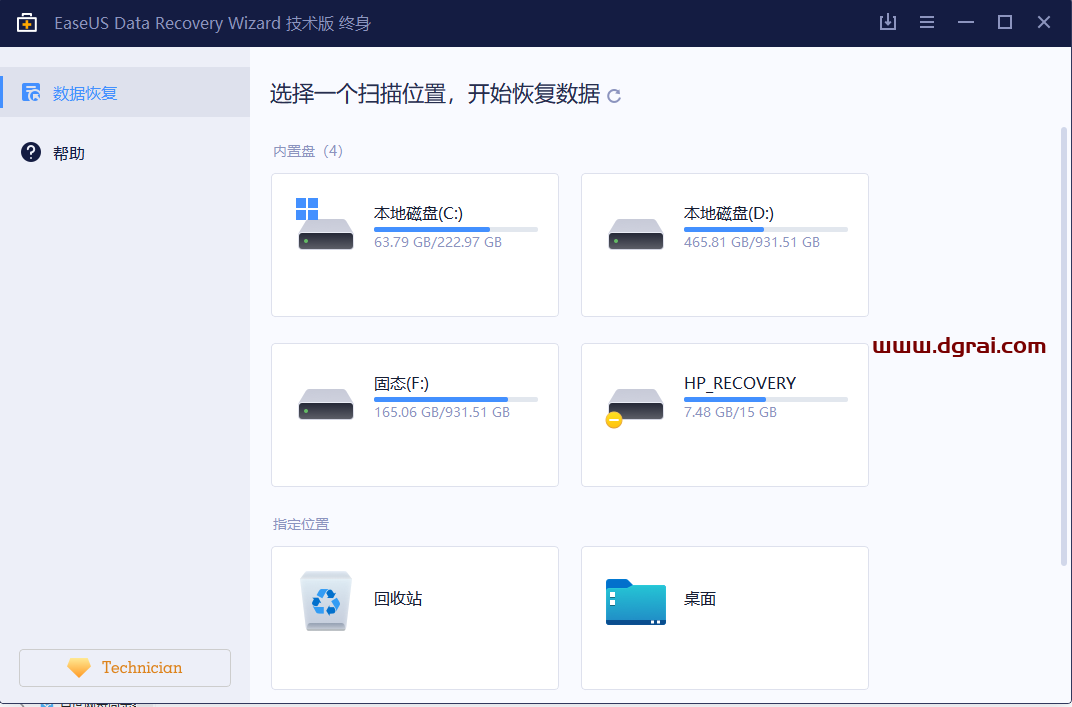Click the C: drive usage bar
1072x707 pixels.
(455, 229)
